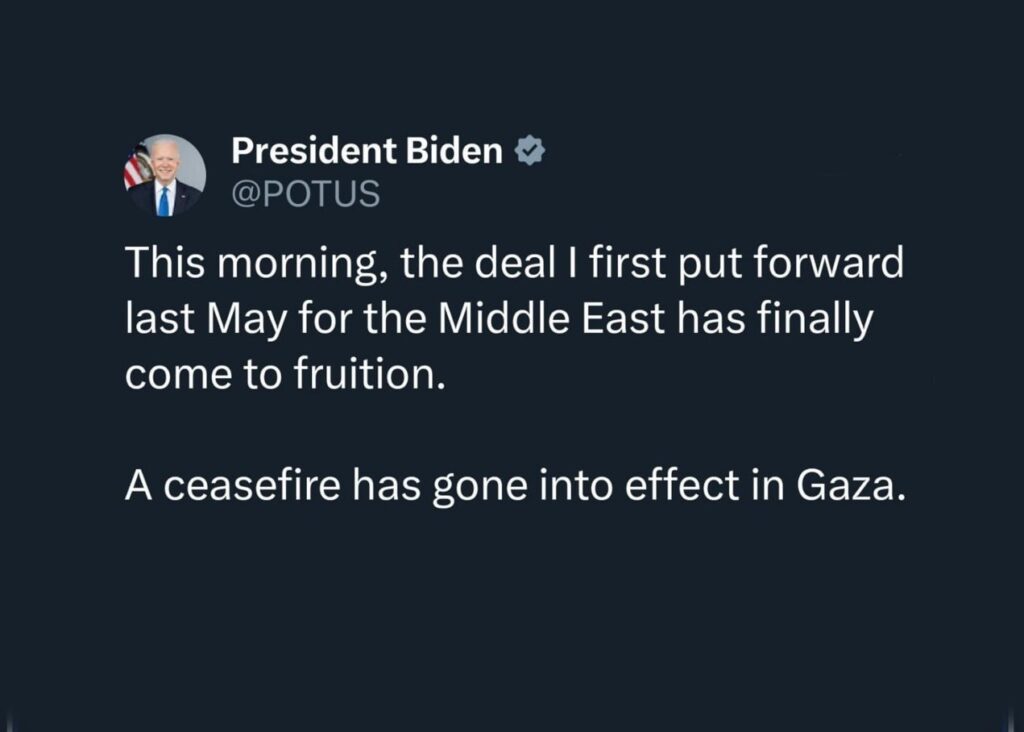Open the President Biden display name
Image resolution: width=1024 pixels, height=732 pixels.
pos(367,151)
